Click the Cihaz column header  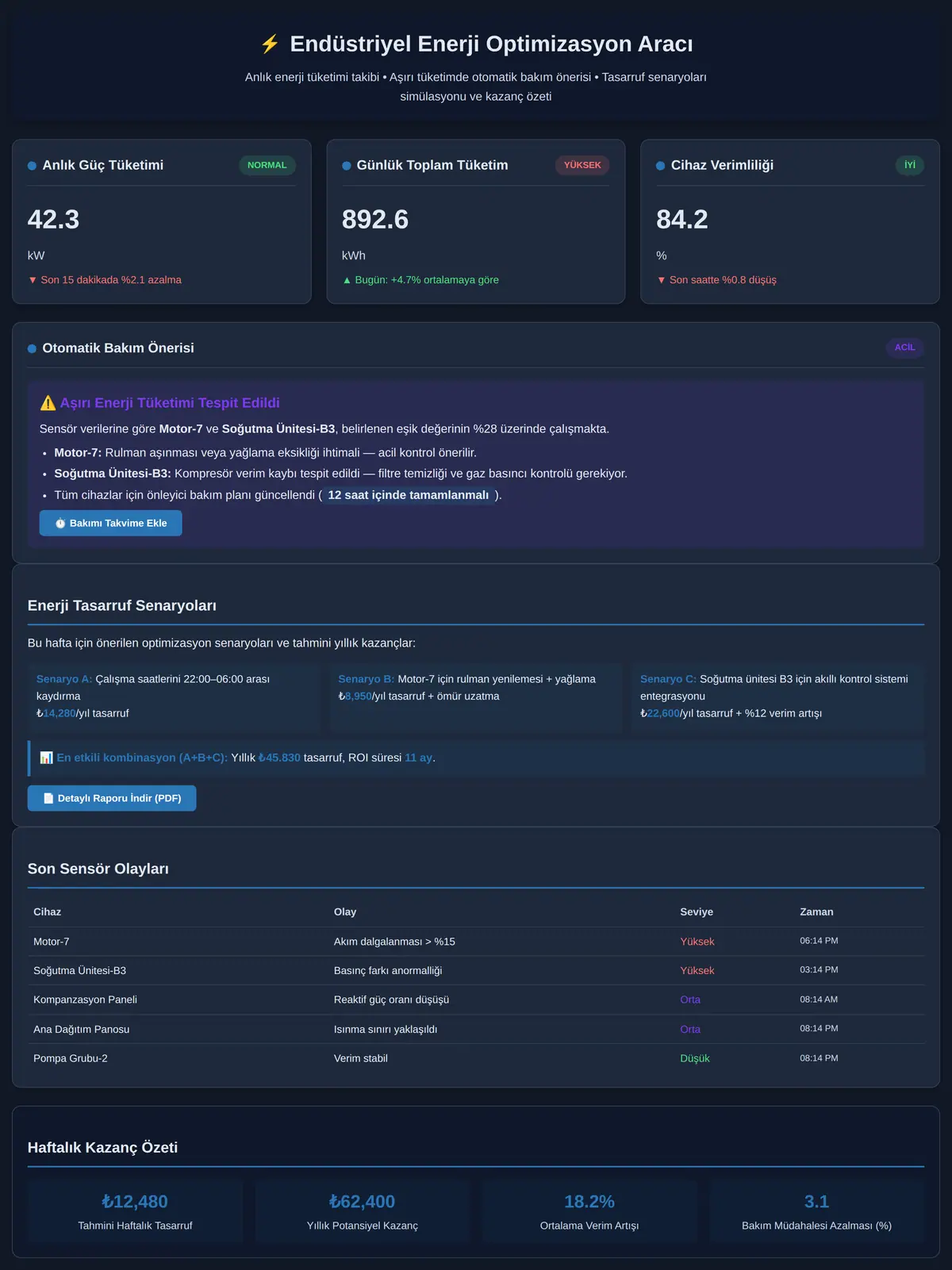(x=48, y=912)
